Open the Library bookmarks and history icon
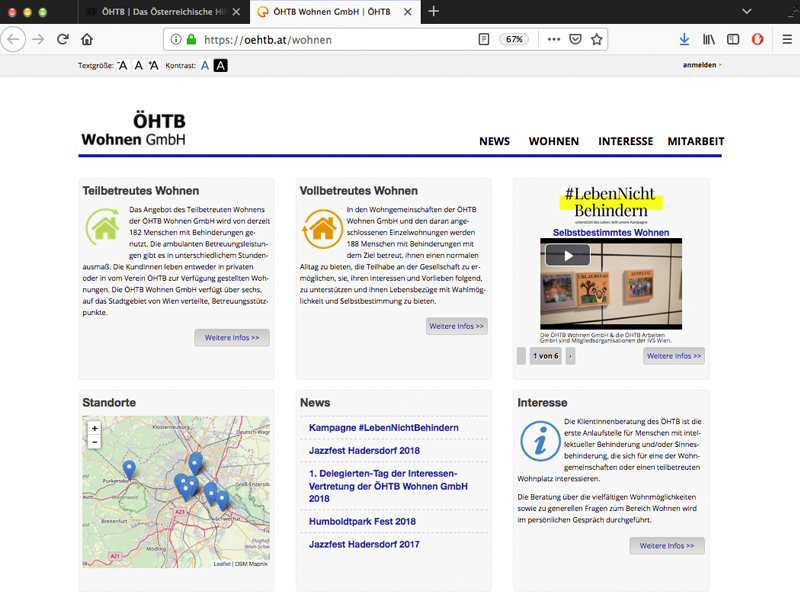 [709, 39]
